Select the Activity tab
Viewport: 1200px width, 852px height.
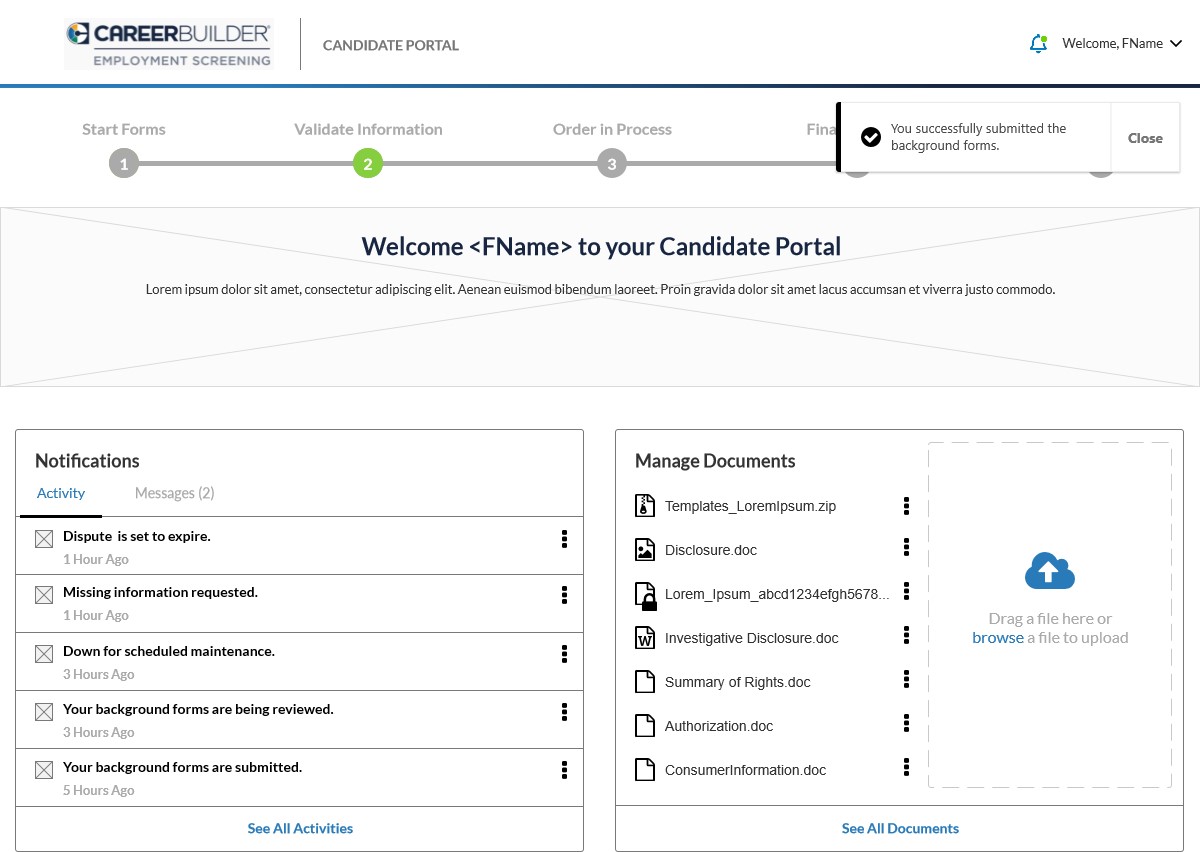(x=61, y=493)
